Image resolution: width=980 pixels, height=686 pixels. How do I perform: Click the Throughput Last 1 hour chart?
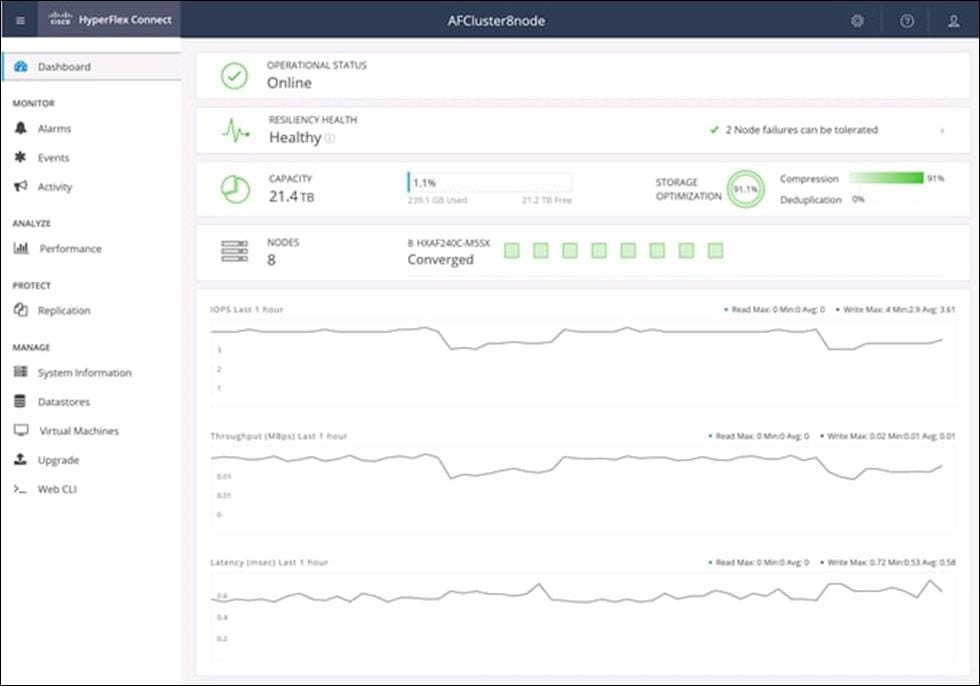[x=582, y=490]
